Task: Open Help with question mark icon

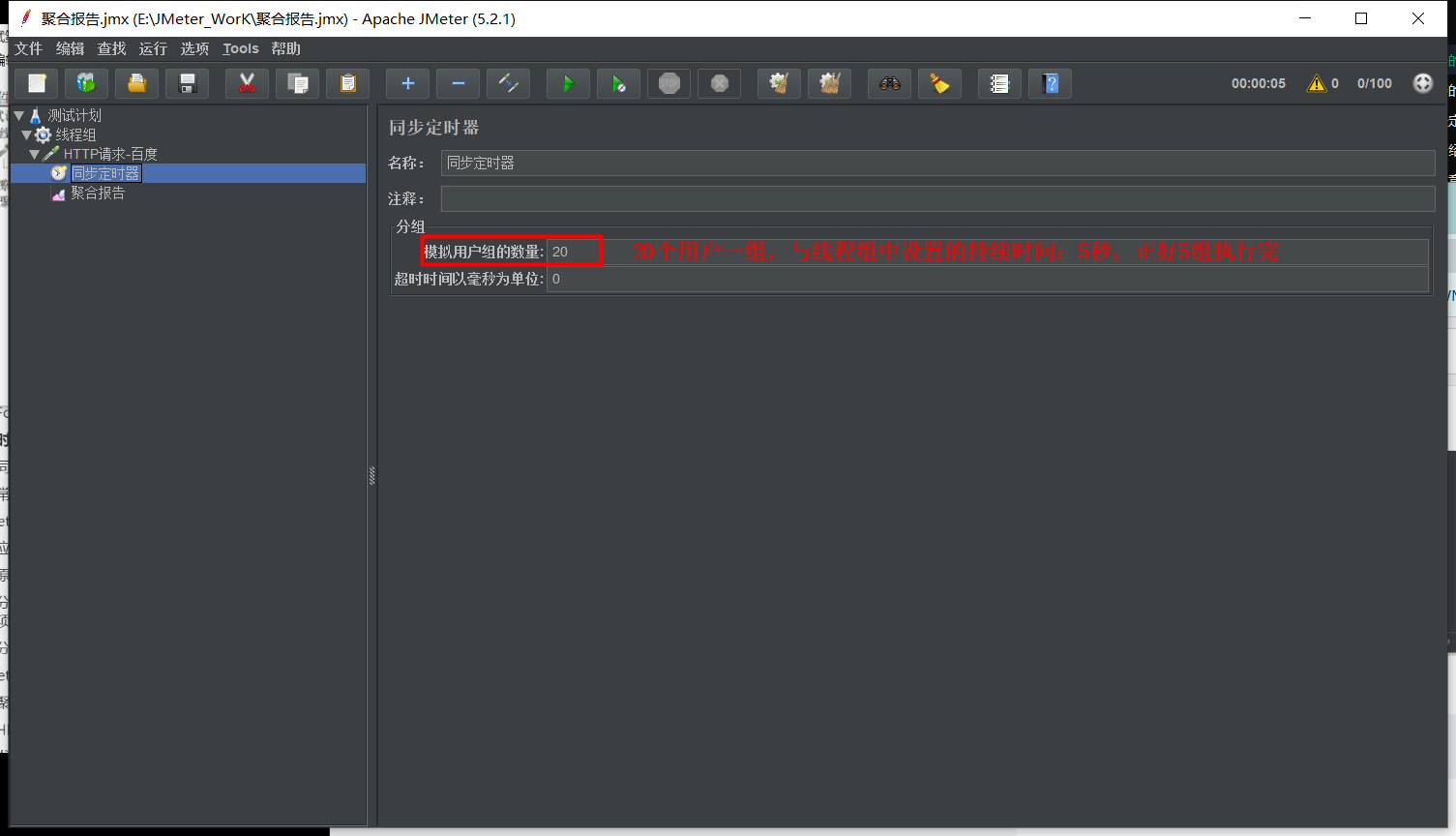Action: [1050, 83]
